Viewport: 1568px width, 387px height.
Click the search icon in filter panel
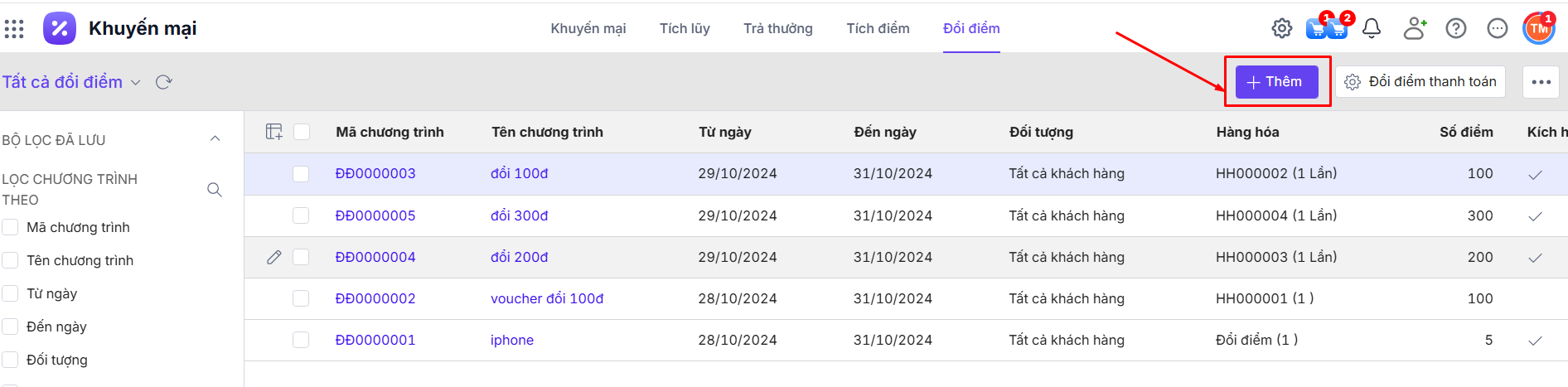215,190
